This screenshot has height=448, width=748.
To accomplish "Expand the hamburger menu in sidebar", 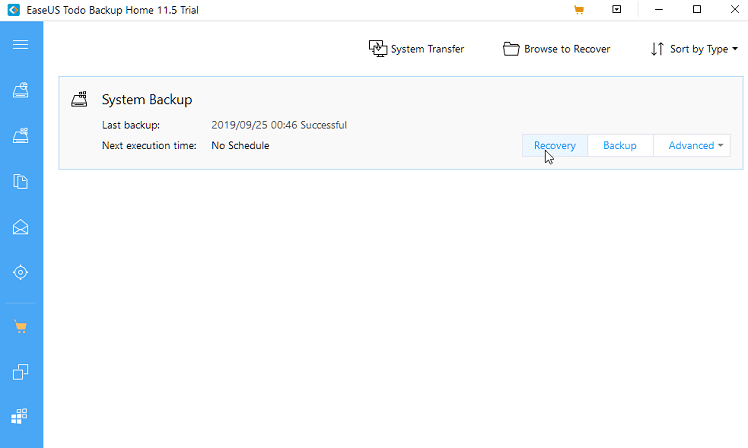I will 21,45.
